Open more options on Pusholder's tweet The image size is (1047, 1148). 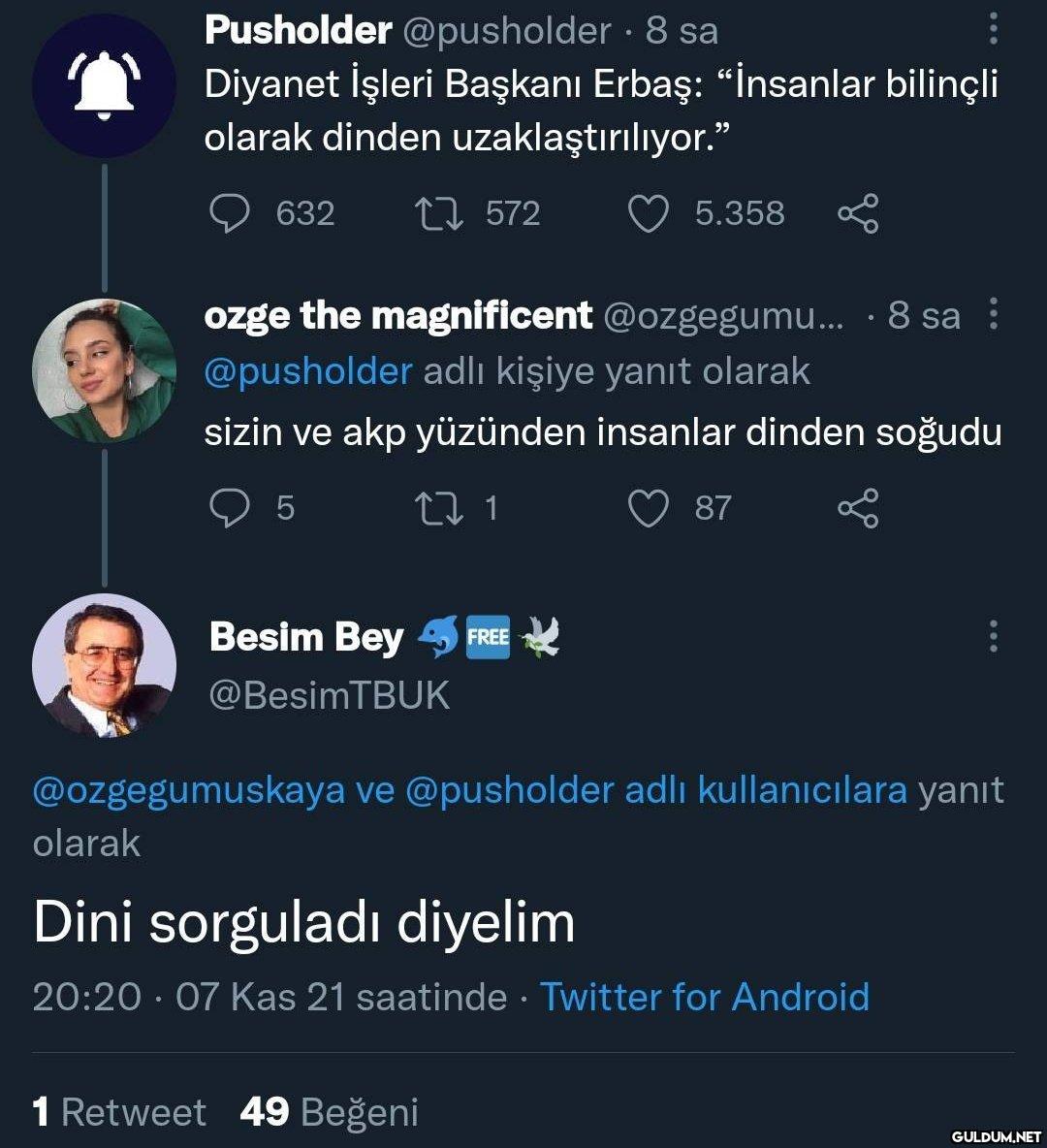coord(993,29)
